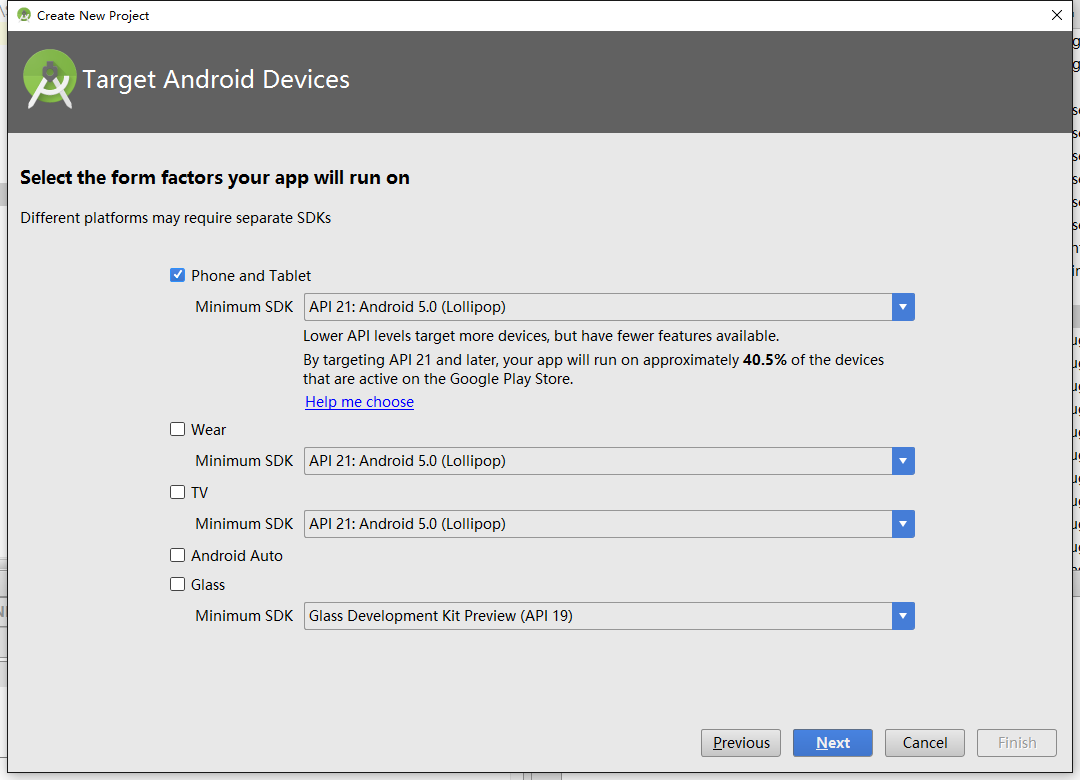
Task: Click the small Android Studio title bar icon
Action: (24, 15)
